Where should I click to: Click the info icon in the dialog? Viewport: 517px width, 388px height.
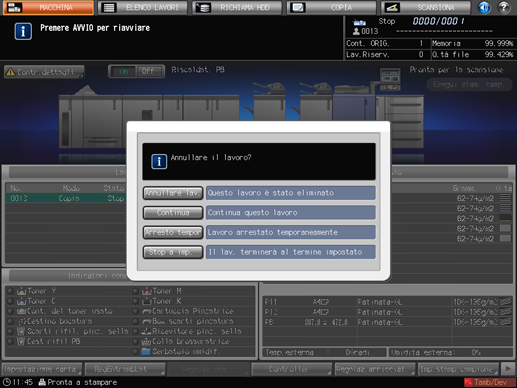(159, 162)
